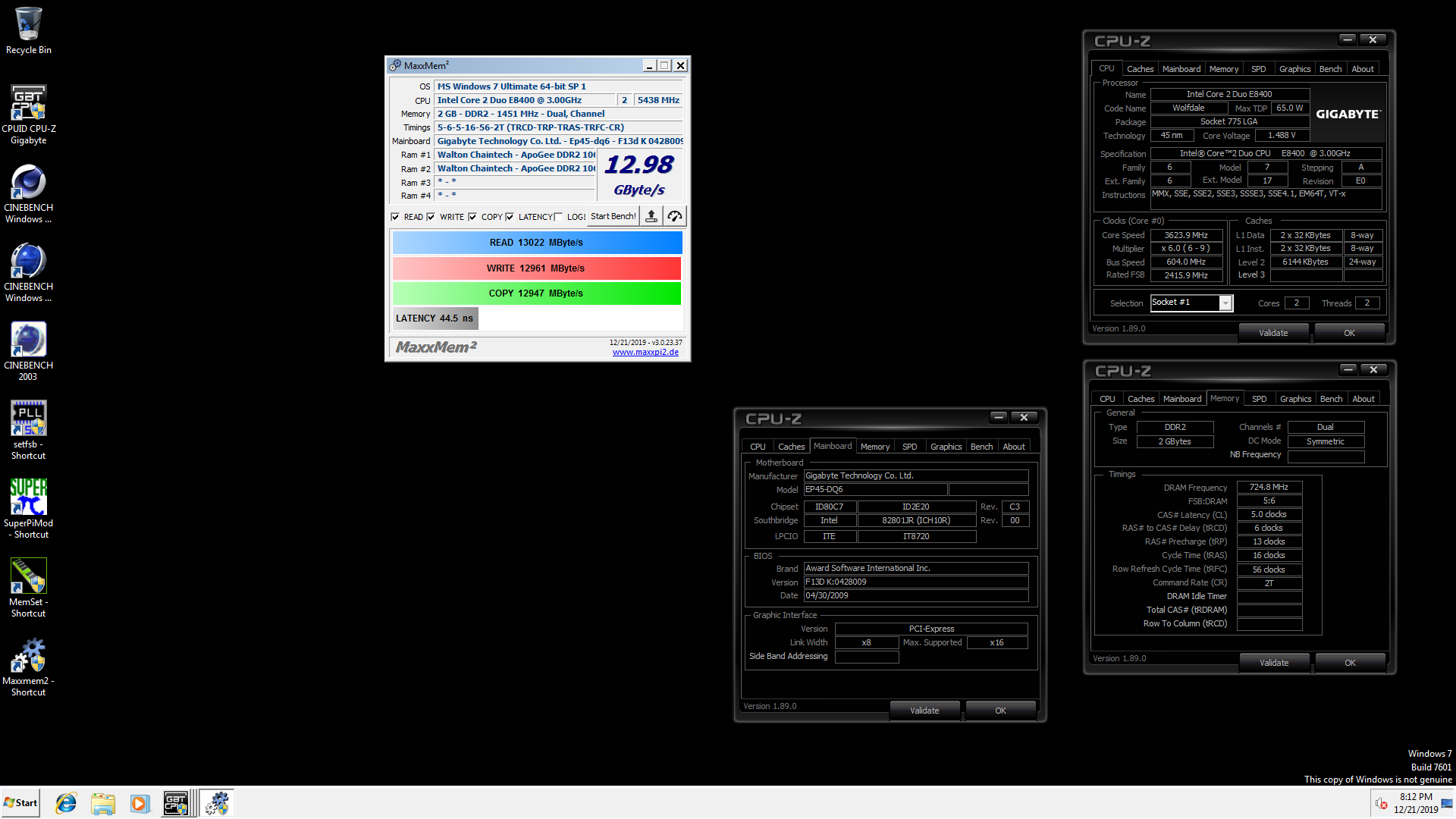
Task: Click the Bus Speed 604.0 MHz value
Action: coord(1186,262)
